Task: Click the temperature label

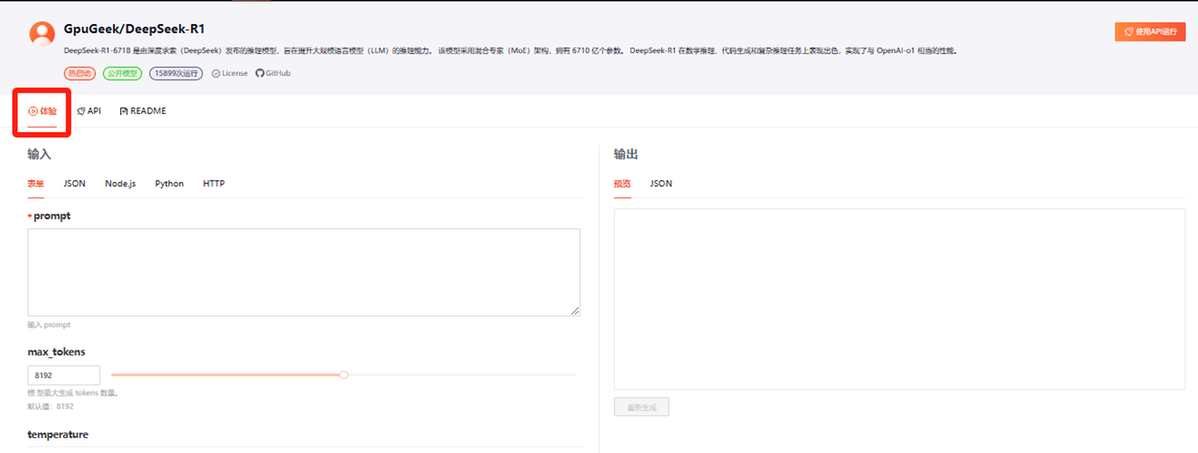Action: coord(58,434)
